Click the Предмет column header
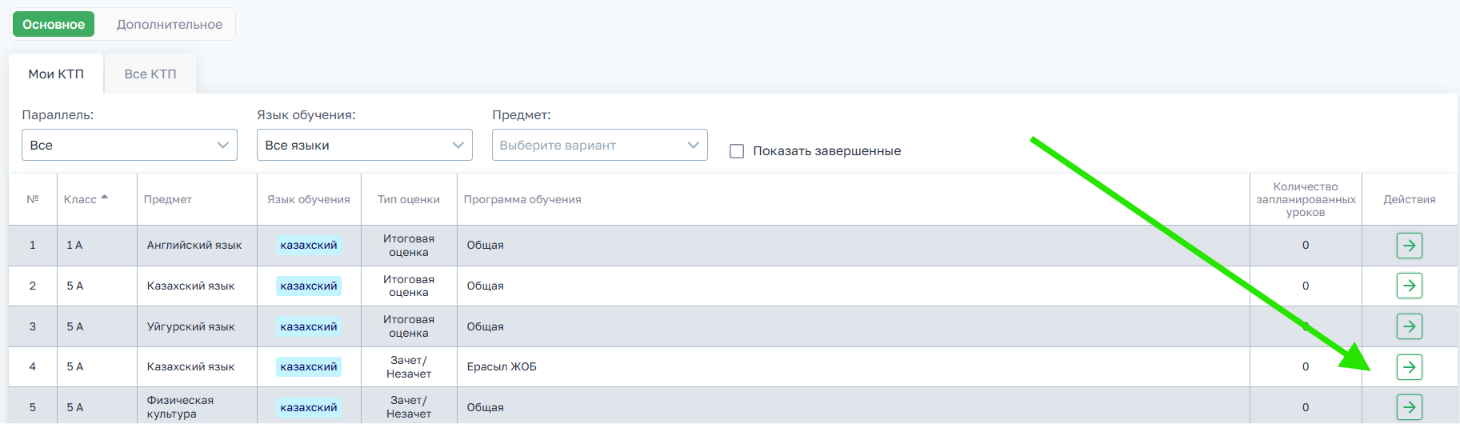The image size is (1460, 424). pyautogui.click(x=167, y=199)
